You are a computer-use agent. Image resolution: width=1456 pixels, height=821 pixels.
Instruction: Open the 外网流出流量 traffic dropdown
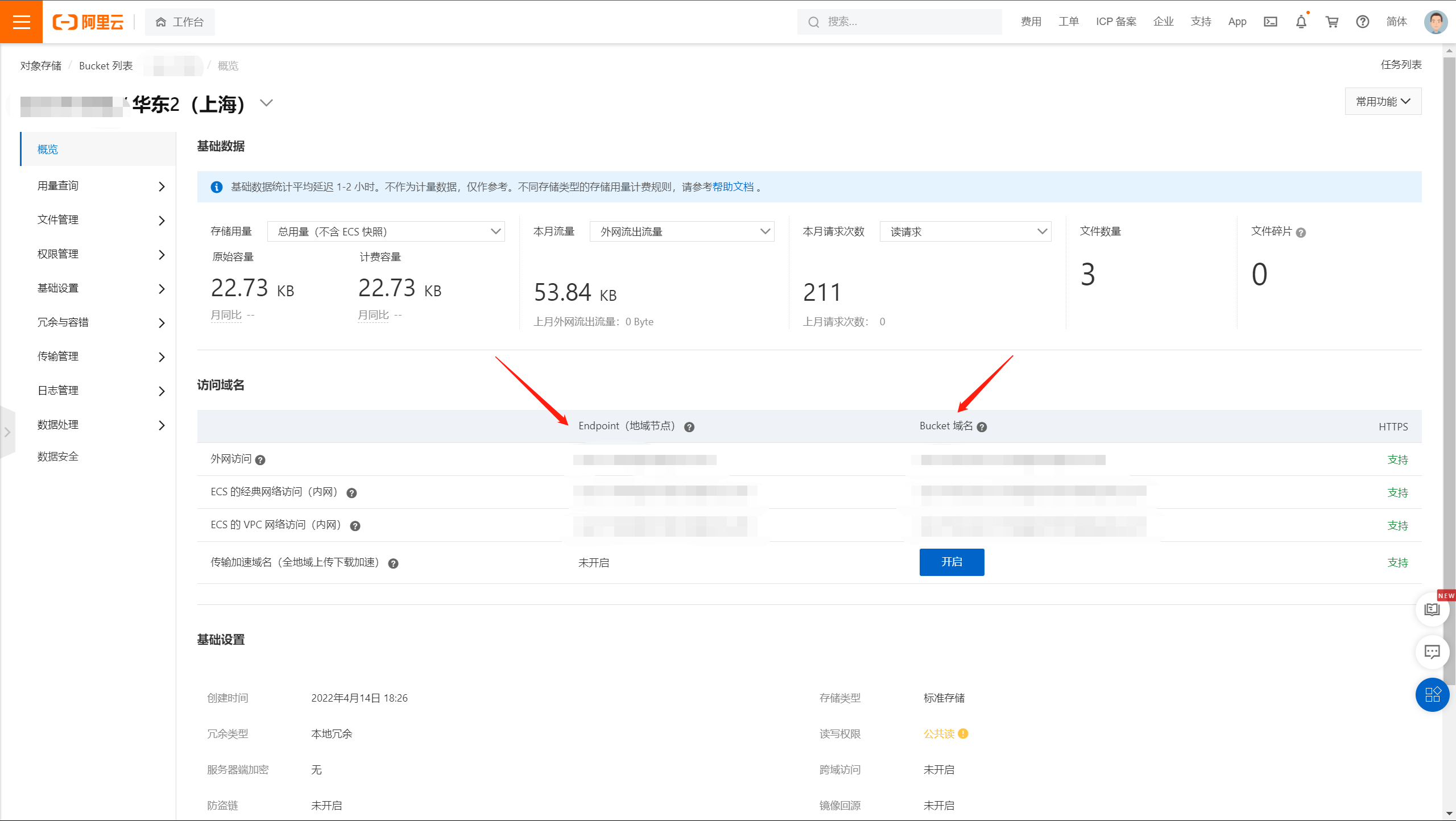tap(681, 231)
